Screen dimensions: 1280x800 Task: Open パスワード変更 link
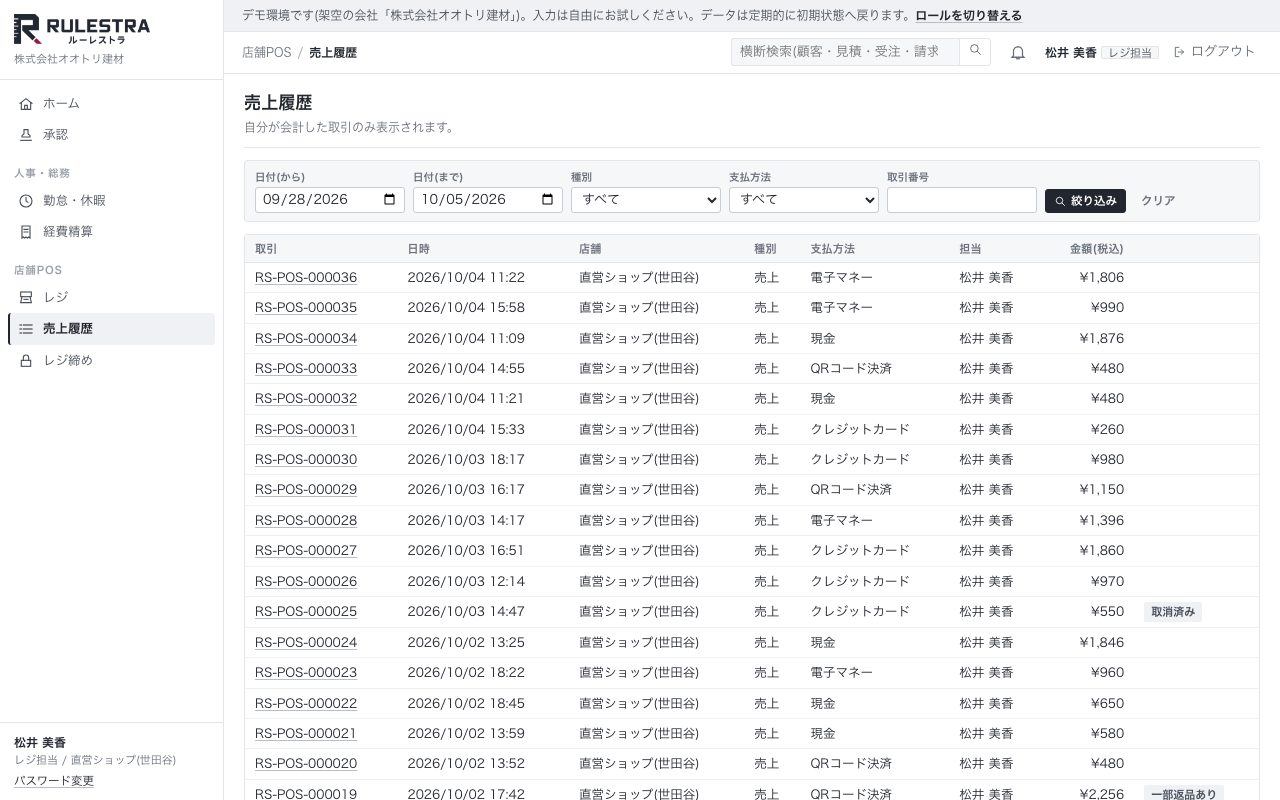[54, 781]
